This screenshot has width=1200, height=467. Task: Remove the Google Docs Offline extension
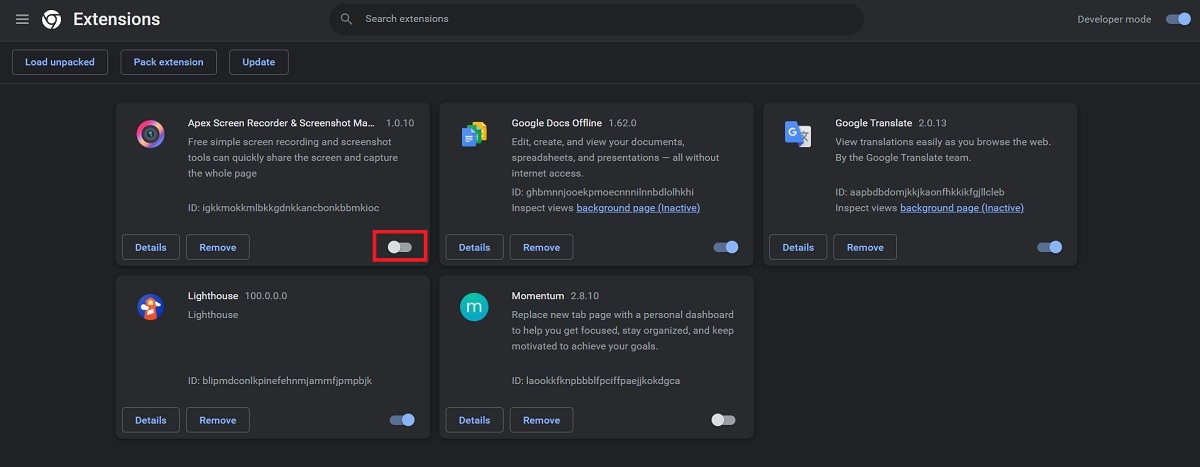pyautogui.click(x=542, y=247)
